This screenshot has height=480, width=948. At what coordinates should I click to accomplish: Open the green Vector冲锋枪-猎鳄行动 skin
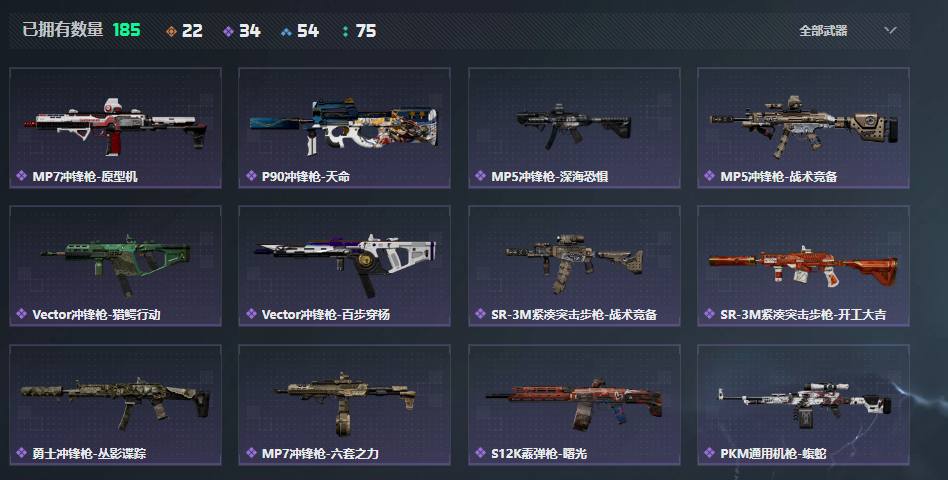pyautogui.click(x=115, y=266)
